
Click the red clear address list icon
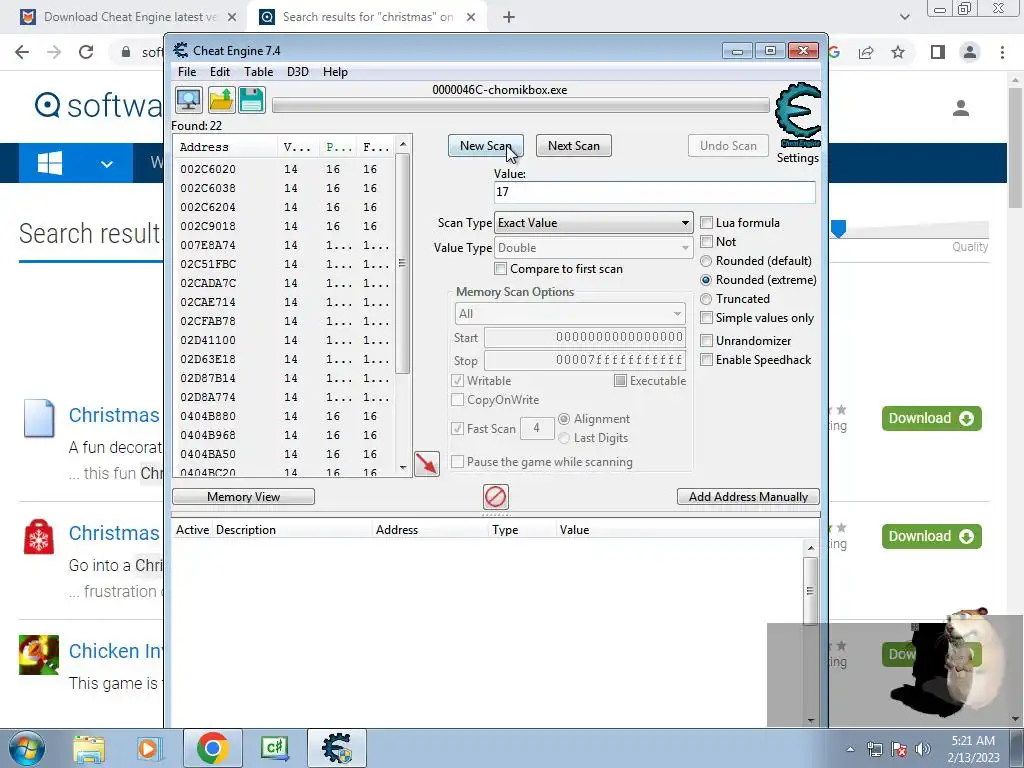tap(496, 497)
